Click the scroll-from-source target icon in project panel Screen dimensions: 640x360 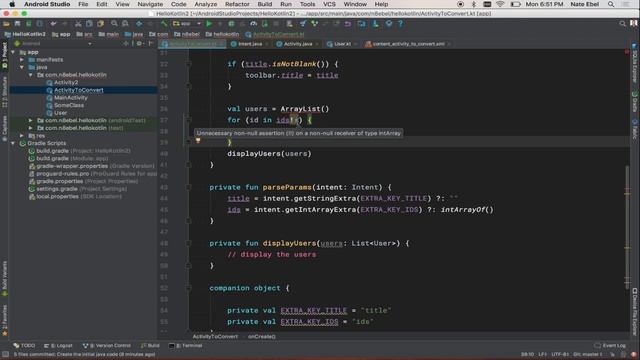pyautogui.click(x=126, y=43)
